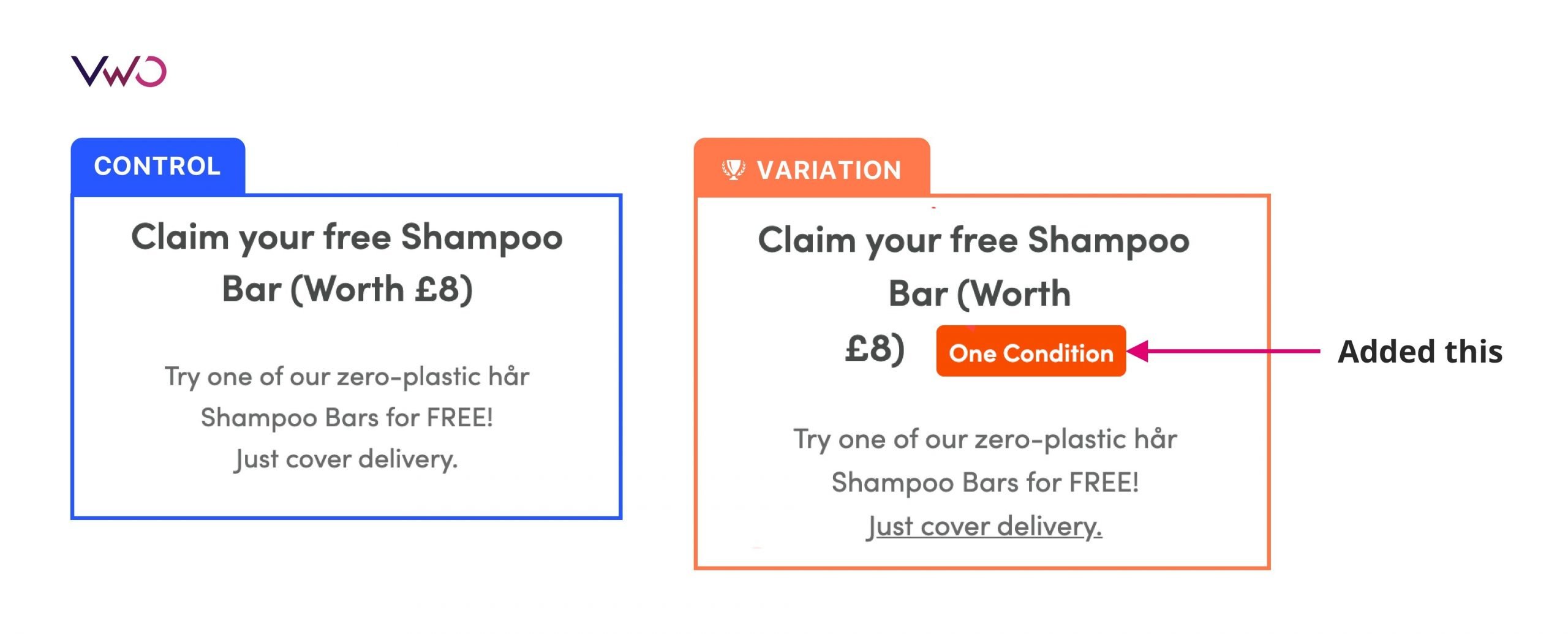Click Shampoo Bars for FREE in Variation box
1568x634 pixels.
[x=985, y=483]
